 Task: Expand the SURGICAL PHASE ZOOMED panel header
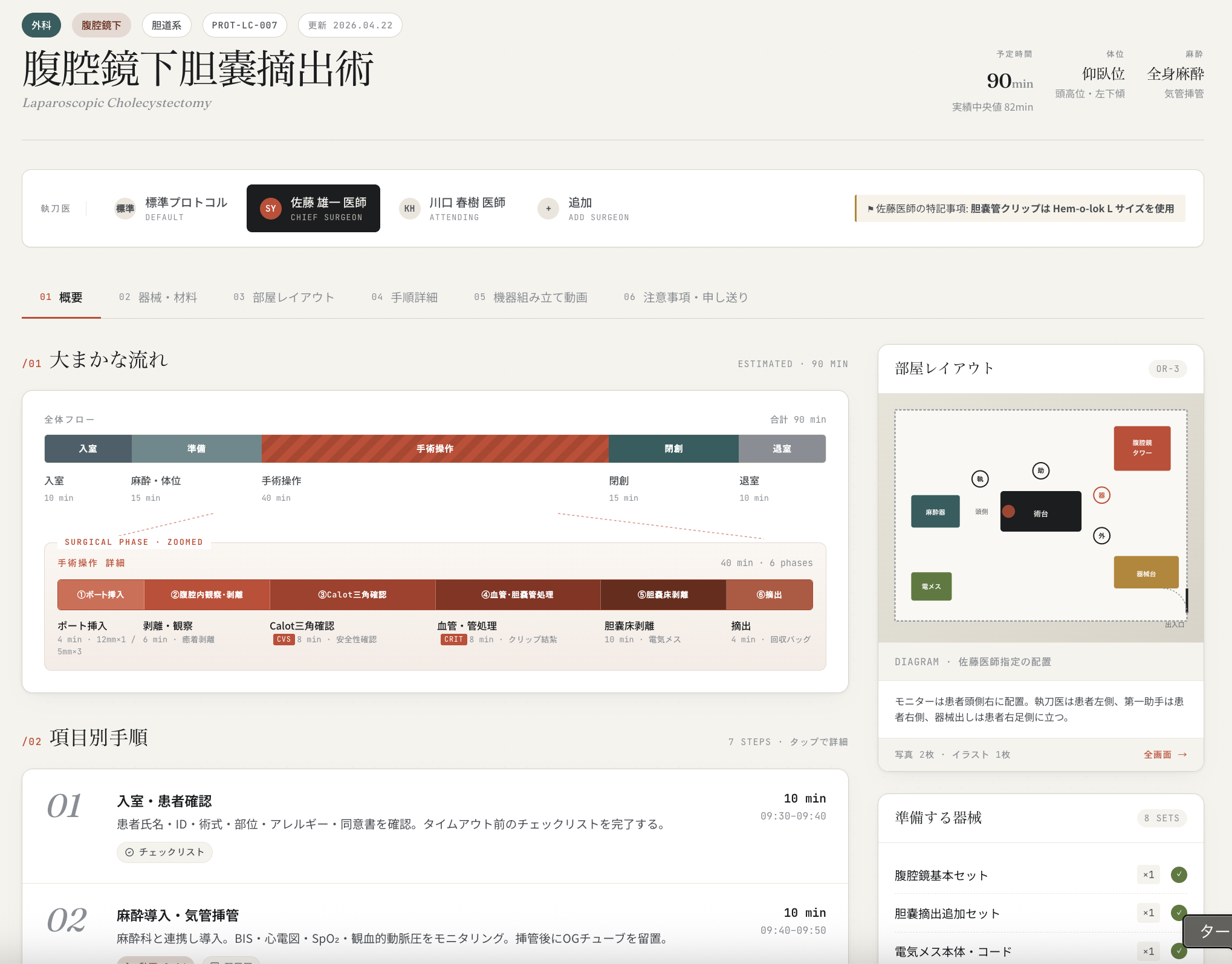click(x=134, y=542)
